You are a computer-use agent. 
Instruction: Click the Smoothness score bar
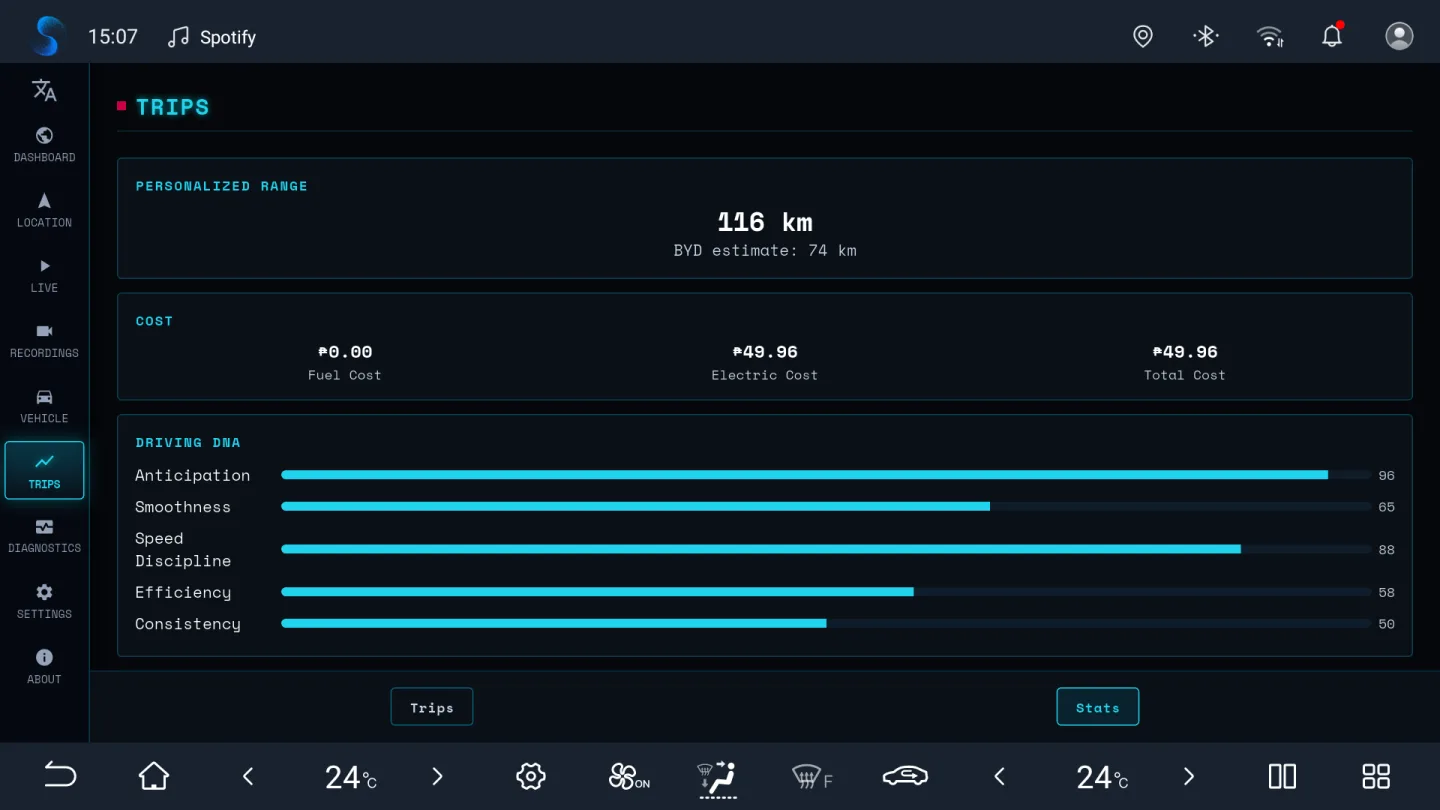click(826, 507)
